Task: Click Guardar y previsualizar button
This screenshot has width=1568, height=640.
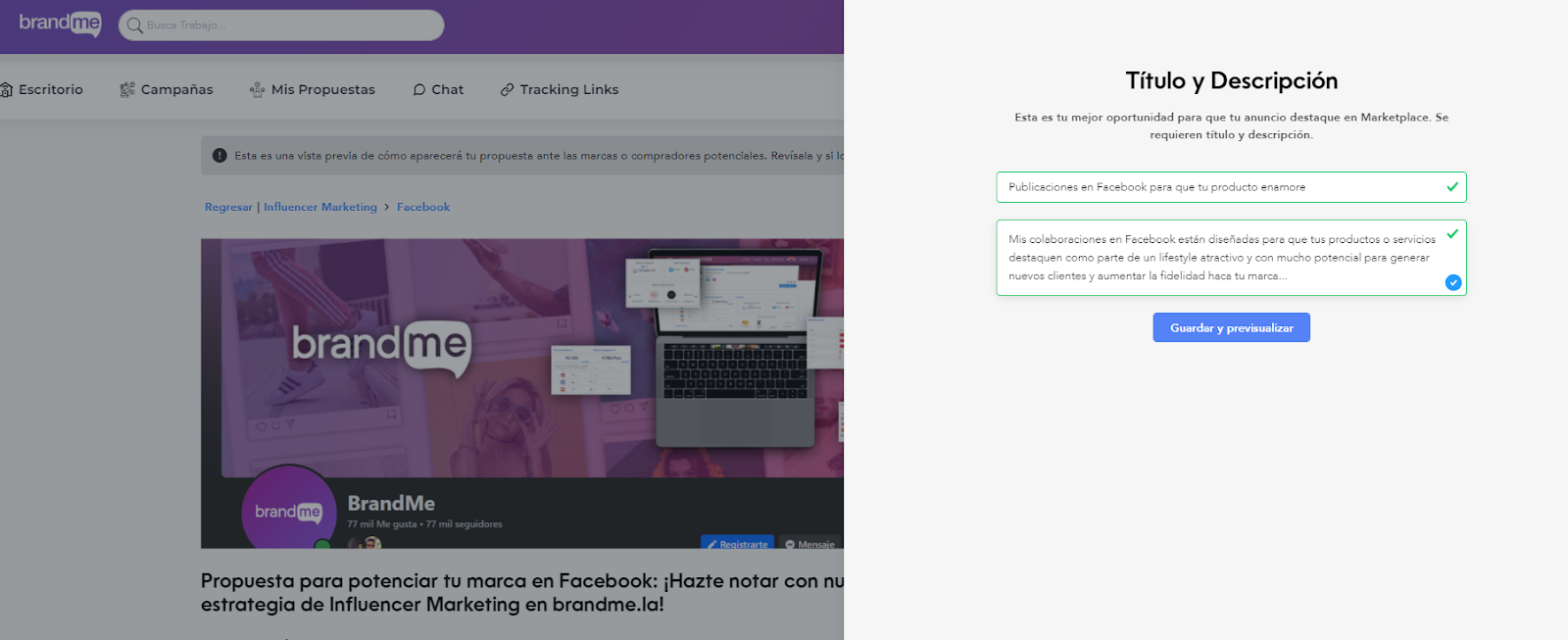Action: [1231, 327]
